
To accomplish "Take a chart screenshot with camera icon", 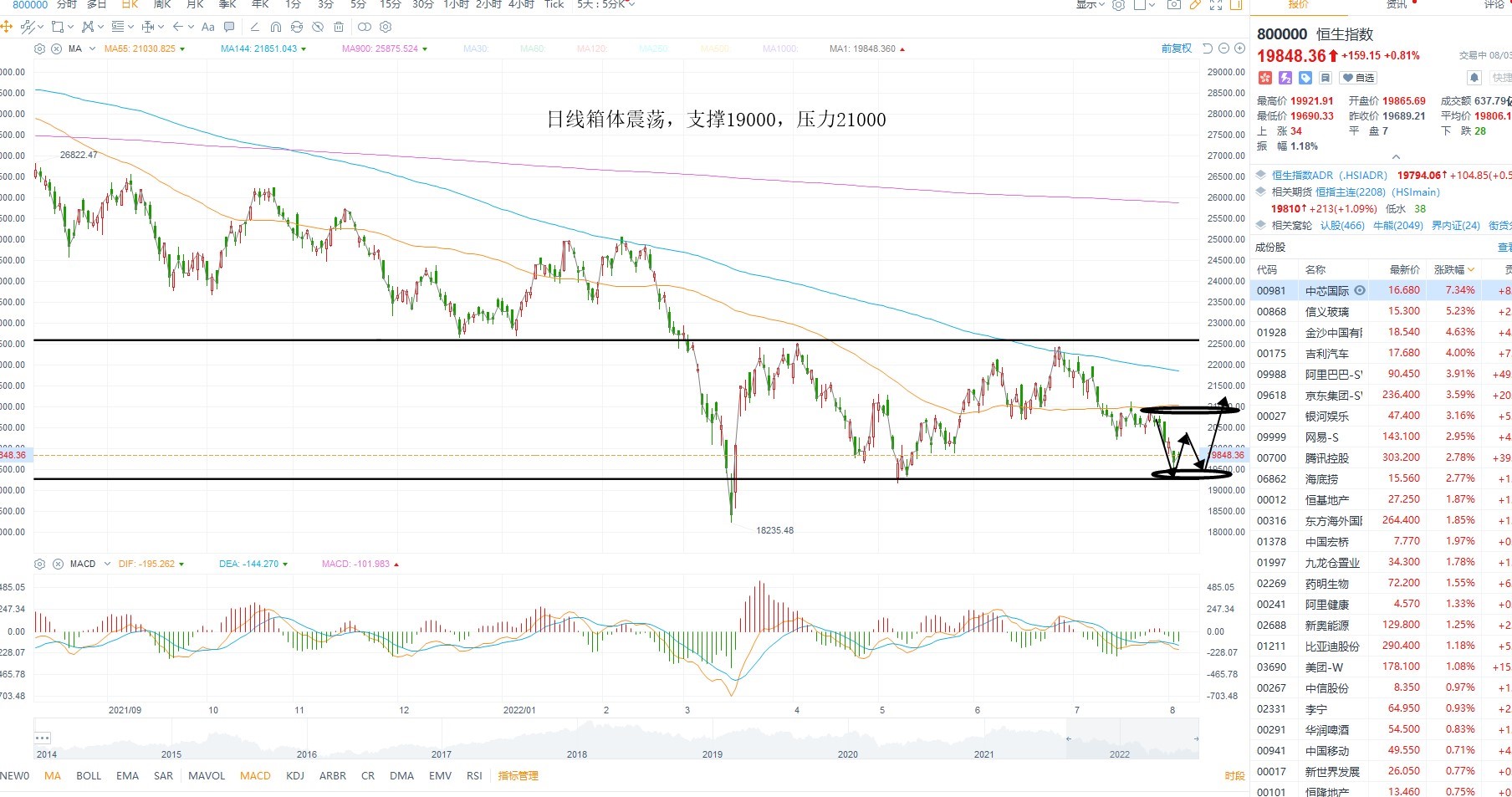I will coord(1174,4).
